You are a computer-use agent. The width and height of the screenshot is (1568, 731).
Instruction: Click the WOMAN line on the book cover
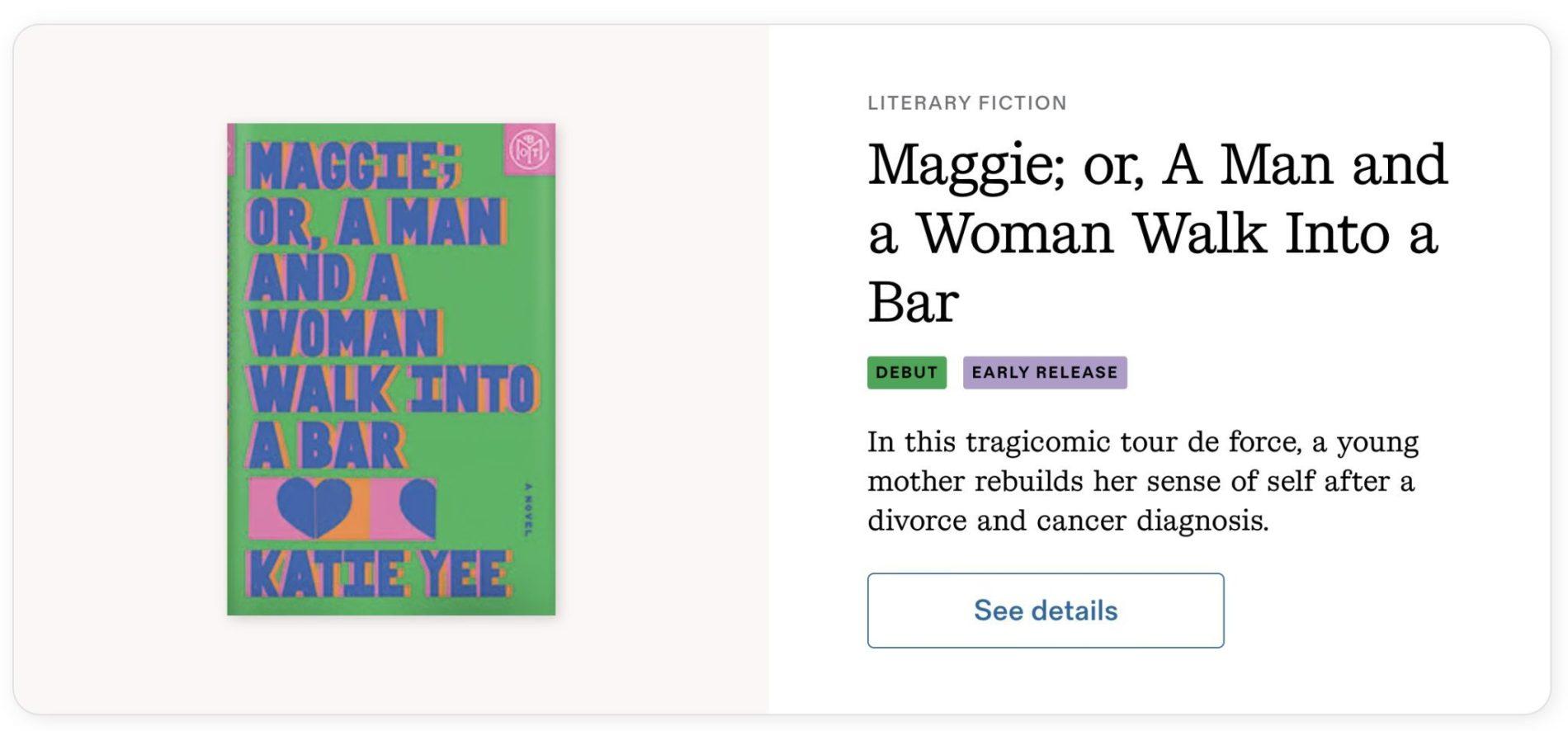click(345, 334)
